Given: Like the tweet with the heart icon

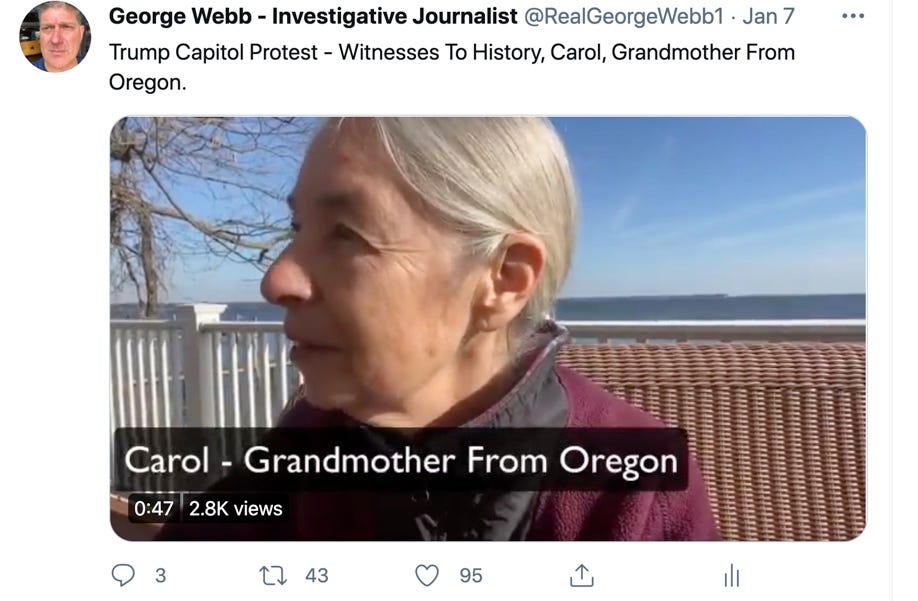Looking at the screenshot, I should pyautogui.click(x=427, y=575).
